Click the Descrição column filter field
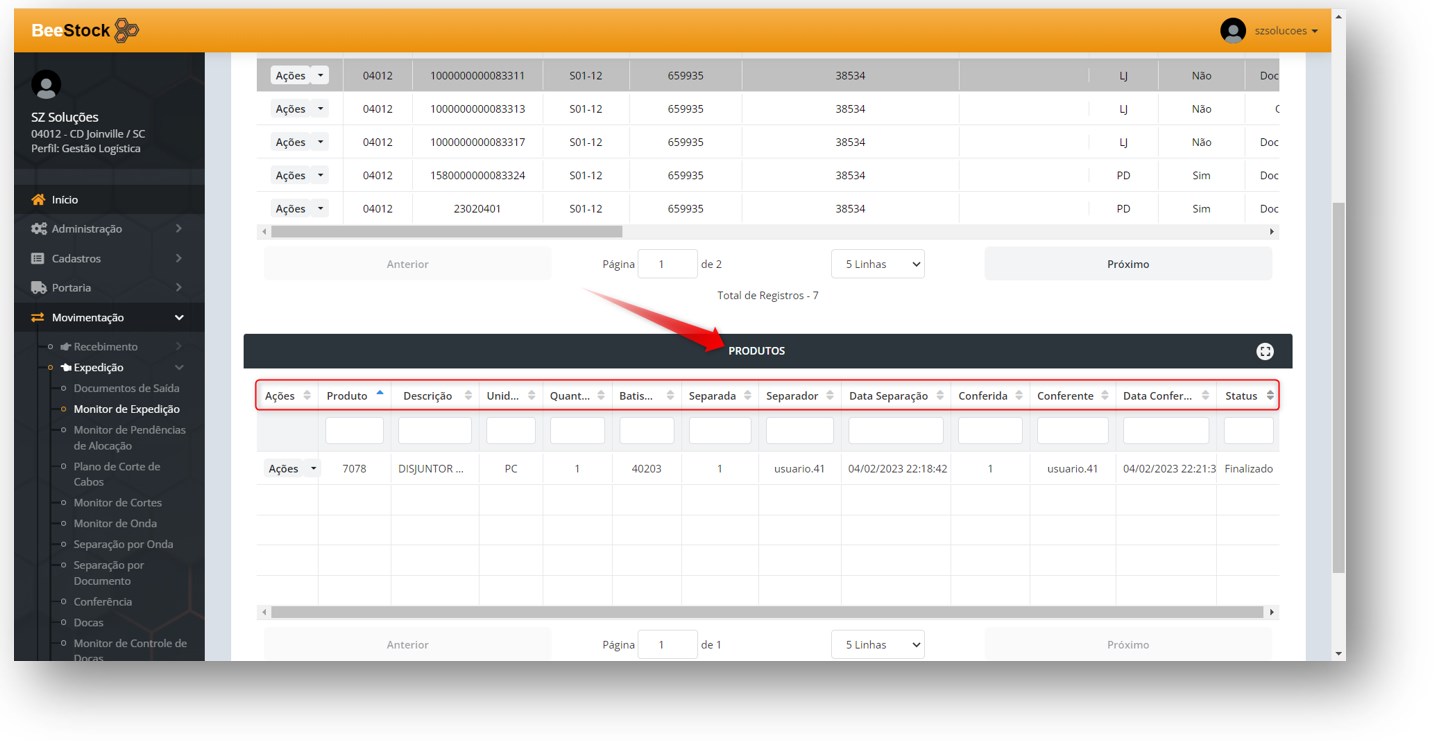The height and width of the screenshot is (741, 1443). point(434,431)
